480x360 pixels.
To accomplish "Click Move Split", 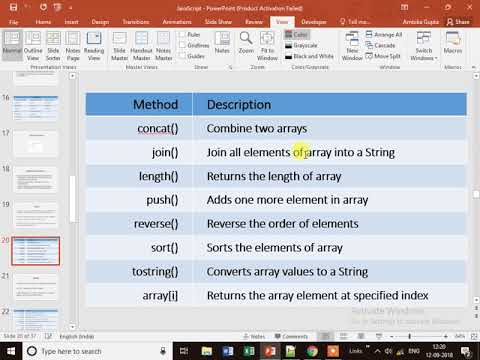I will pos(383,56).
